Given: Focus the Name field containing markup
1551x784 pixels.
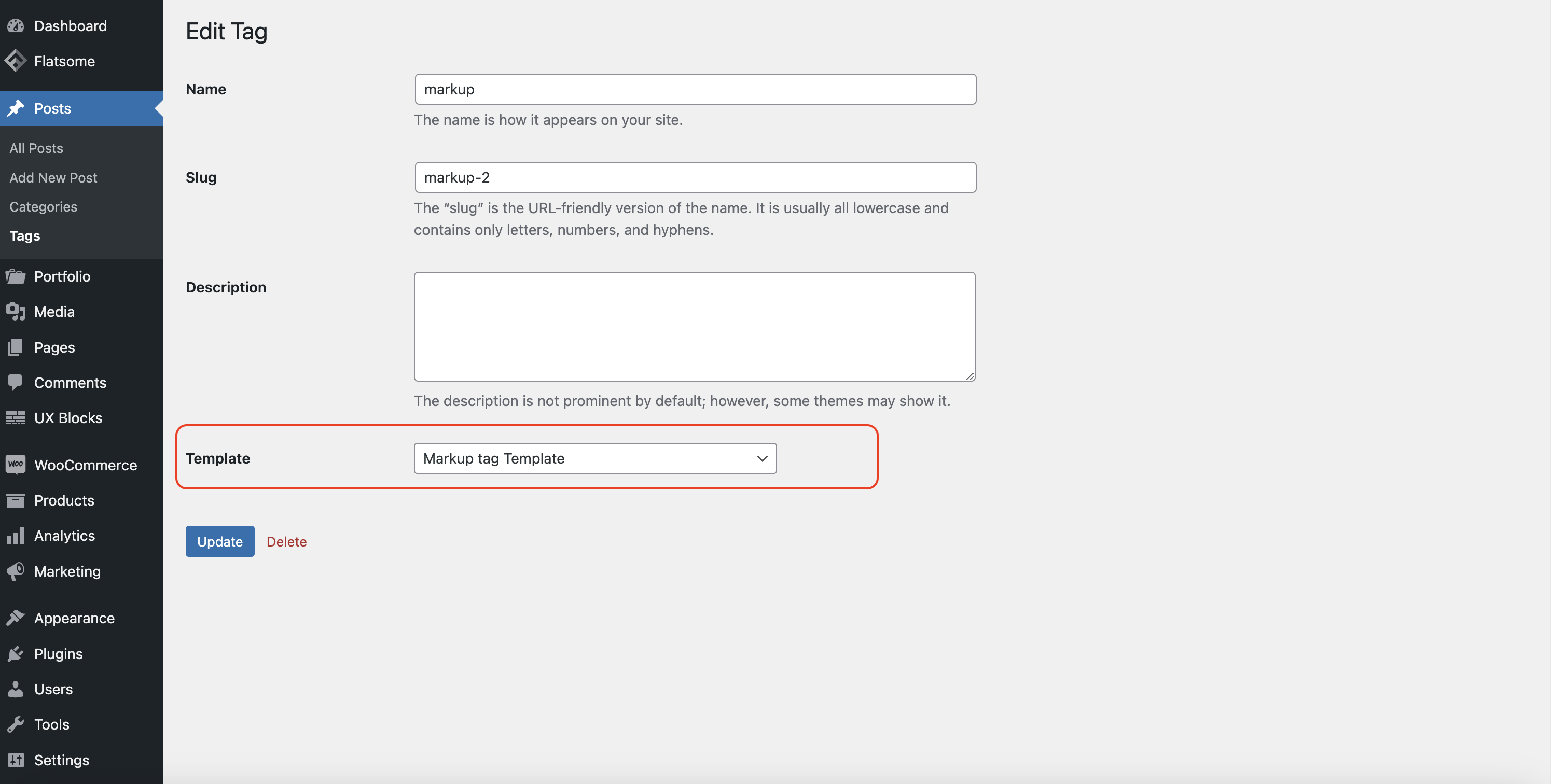Looking at the screenshot, I should (695, 89).
